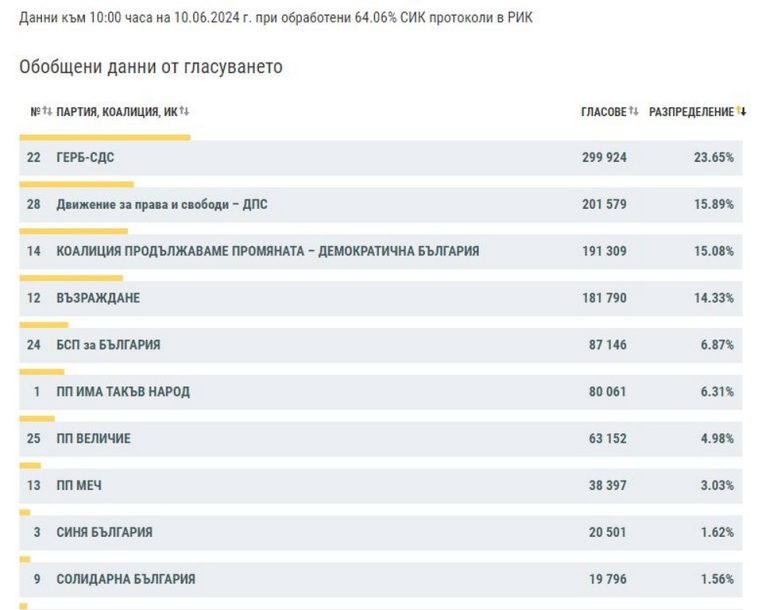This screenshot has width=758, height=610.
Task: Click the ПАРТИЯ, КОАЛИЦИЯ, ИК header label
Action: 117,112
